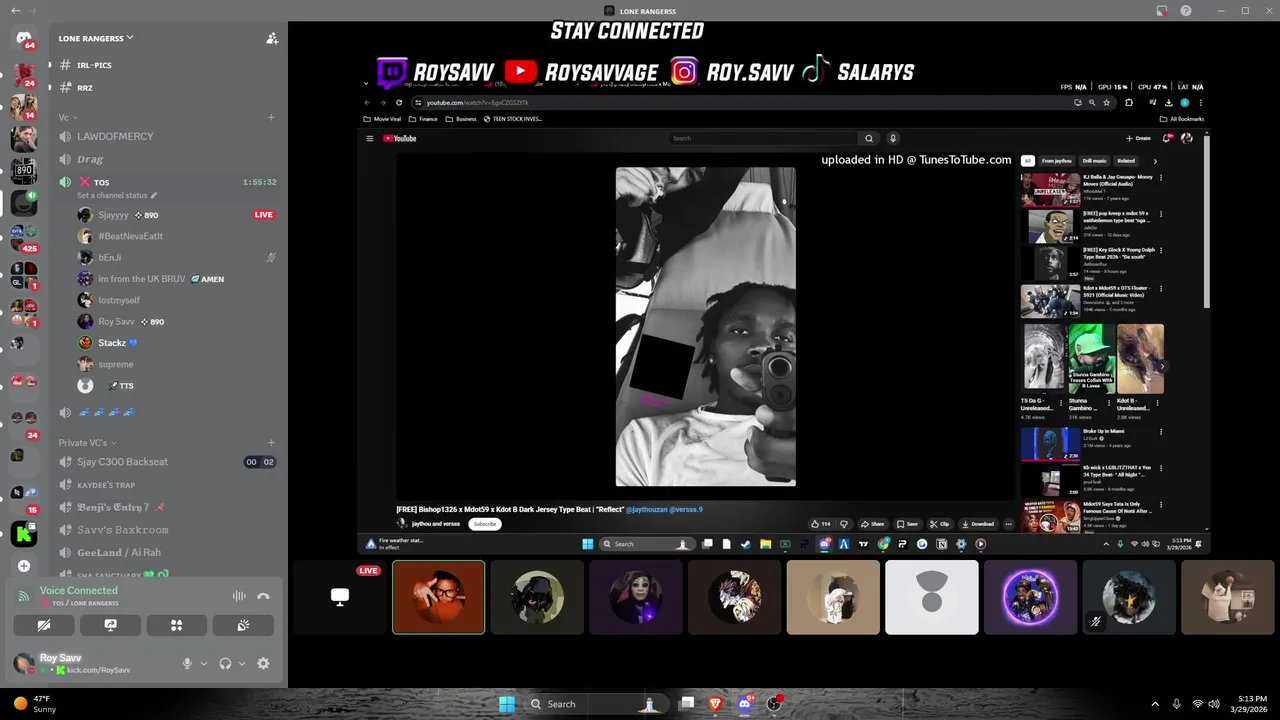Edit channel status pencil icon
Screen dimensions: 1280x720
[154, 196]
